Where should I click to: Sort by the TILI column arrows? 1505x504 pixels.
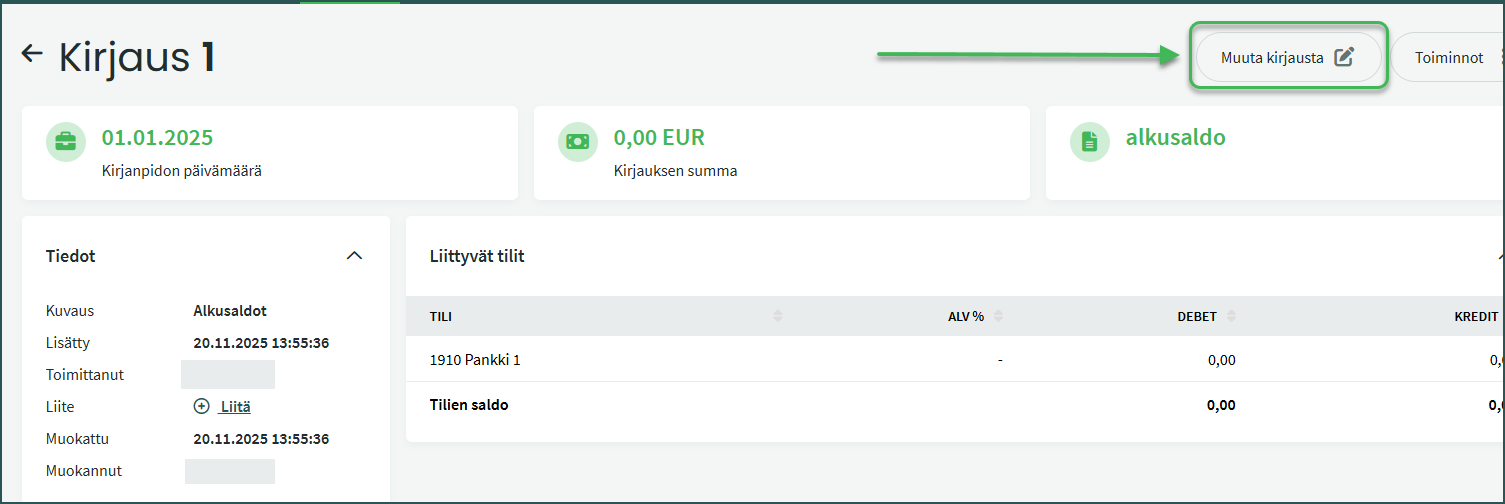click(778, 316)
